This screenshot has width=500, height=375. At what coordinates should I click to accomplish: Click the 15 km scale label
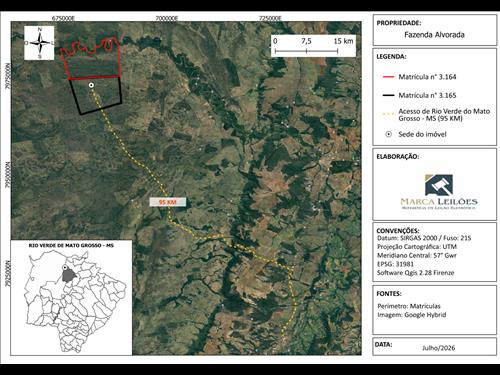pyautogui.click(x=343, y=41)
